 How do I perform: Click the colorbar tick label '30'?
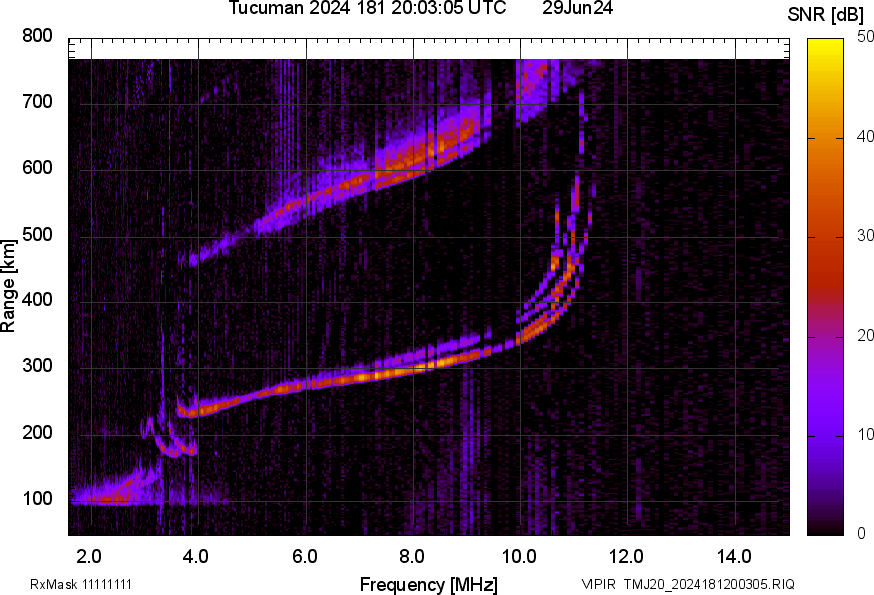pyautogui.click(x=865, y=235)
